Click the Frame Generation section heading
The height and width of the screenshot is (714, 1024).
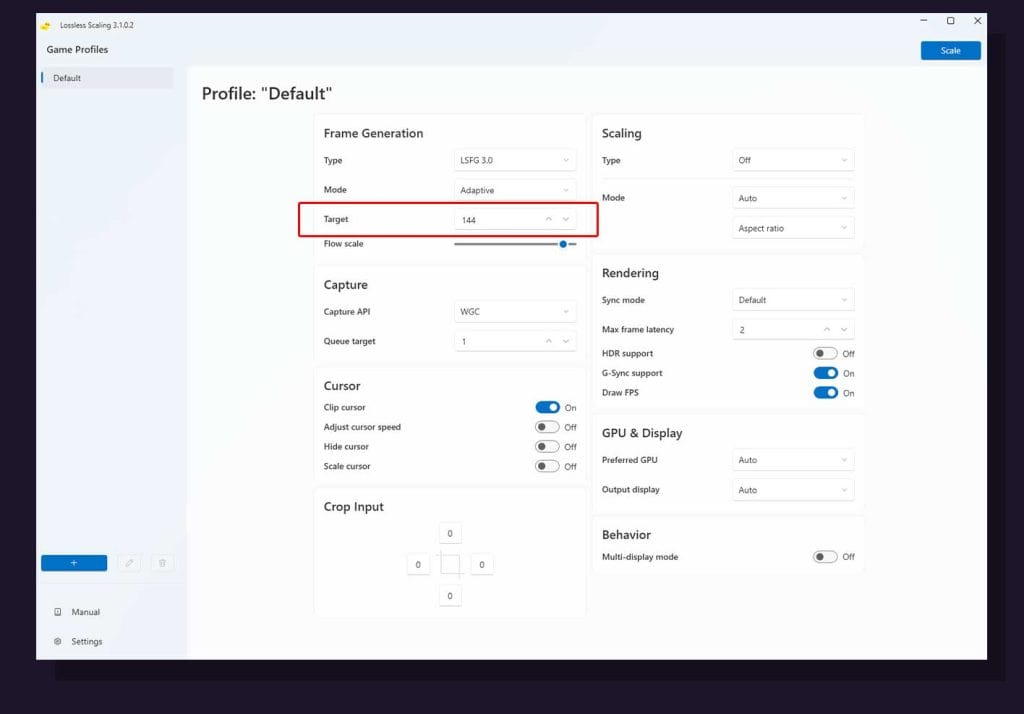point(374,133)
